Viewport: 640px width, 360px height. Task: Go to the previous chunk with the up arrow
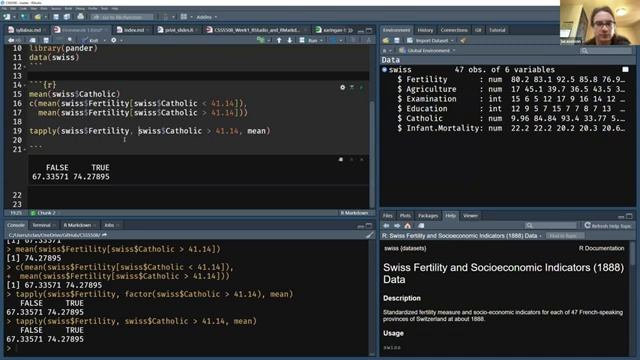[x=279, y=40]
